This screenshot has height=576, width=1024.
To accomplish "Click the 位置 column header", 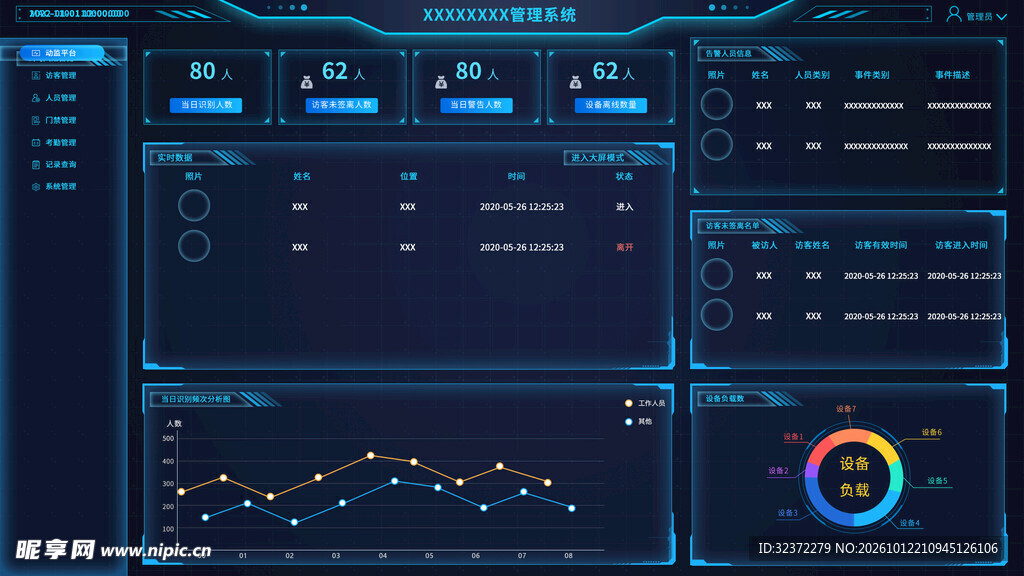I will (x=409, y=176).
